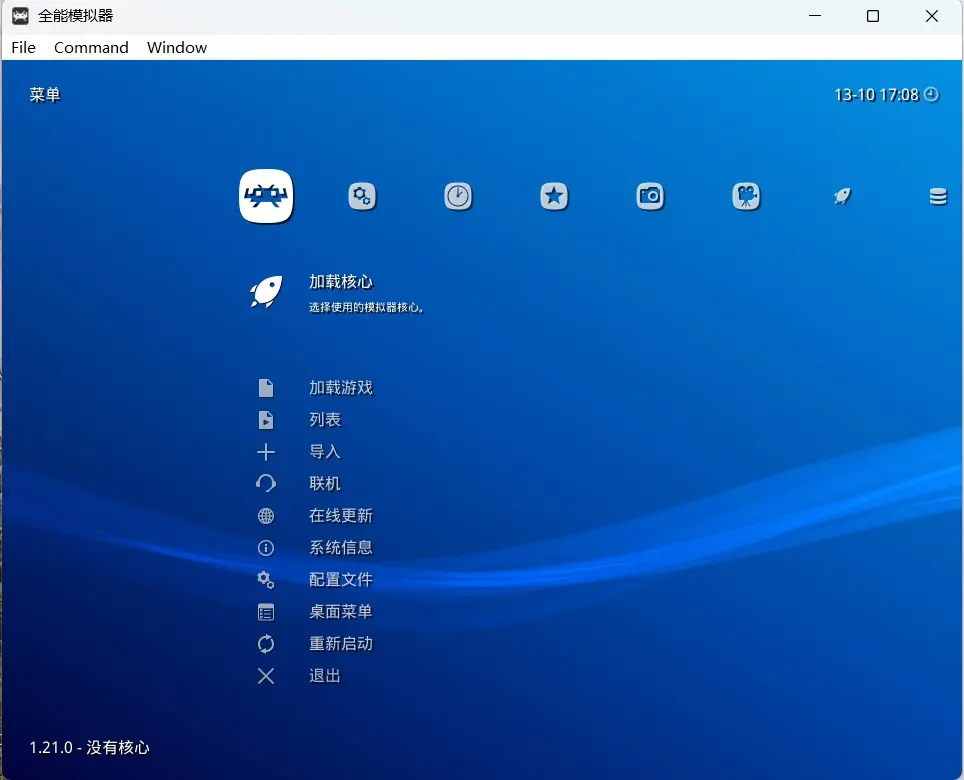964x780 pixels.
Task: Click the clock icon next to the time
Action: tap(931, 94)
